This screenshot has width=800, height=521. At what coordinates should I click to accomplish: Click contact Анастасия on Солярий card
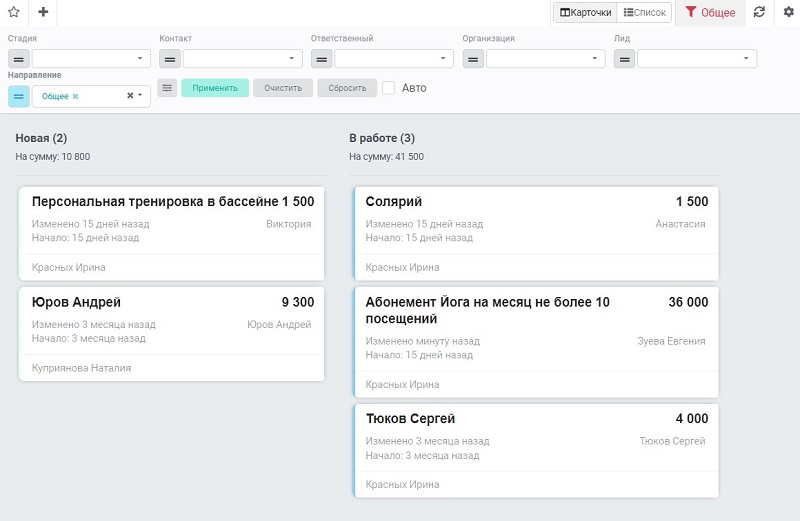(681, 224)
